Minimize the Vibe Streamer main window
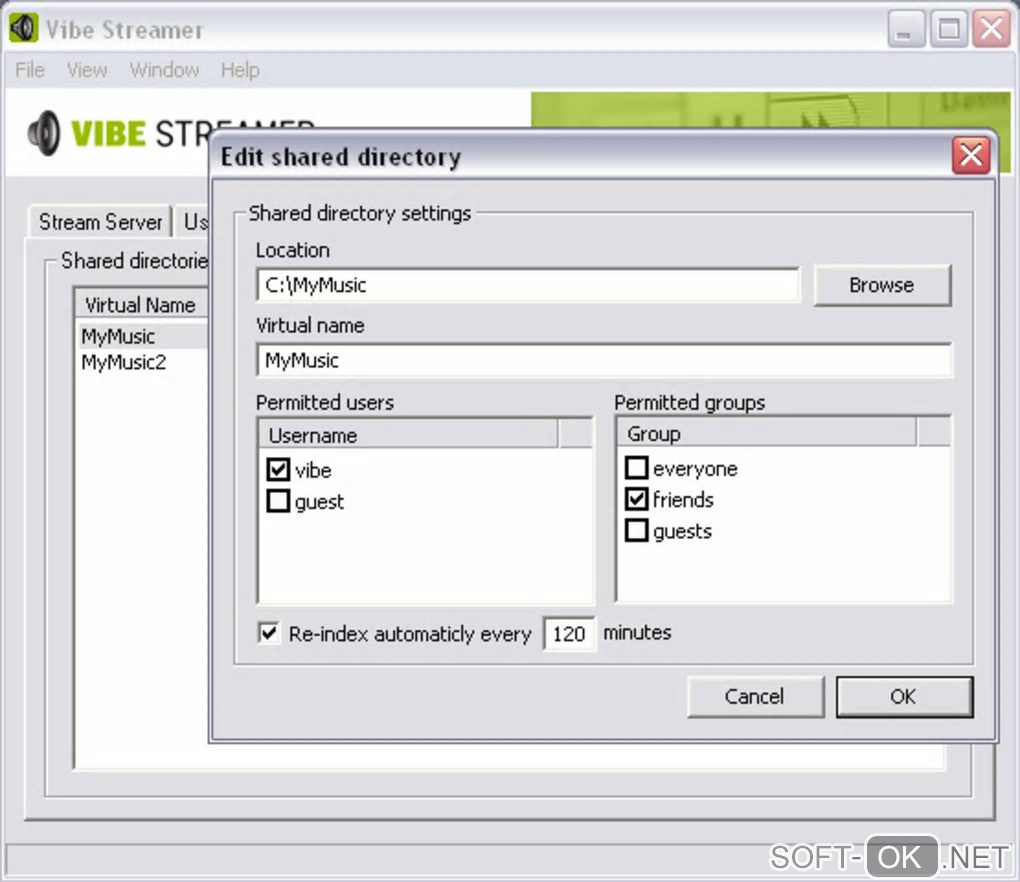This screenshot has height=882, width=1020. (906, 29)
